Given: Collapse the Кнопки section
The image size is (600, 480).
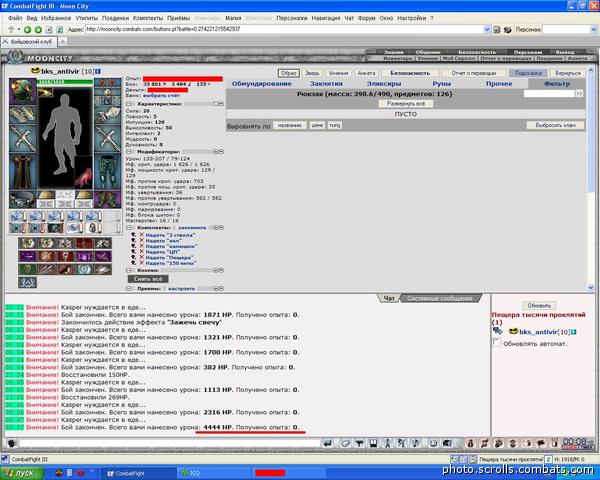Looking at the screenshot, I should pyautogui.click(x=129, y=270).
